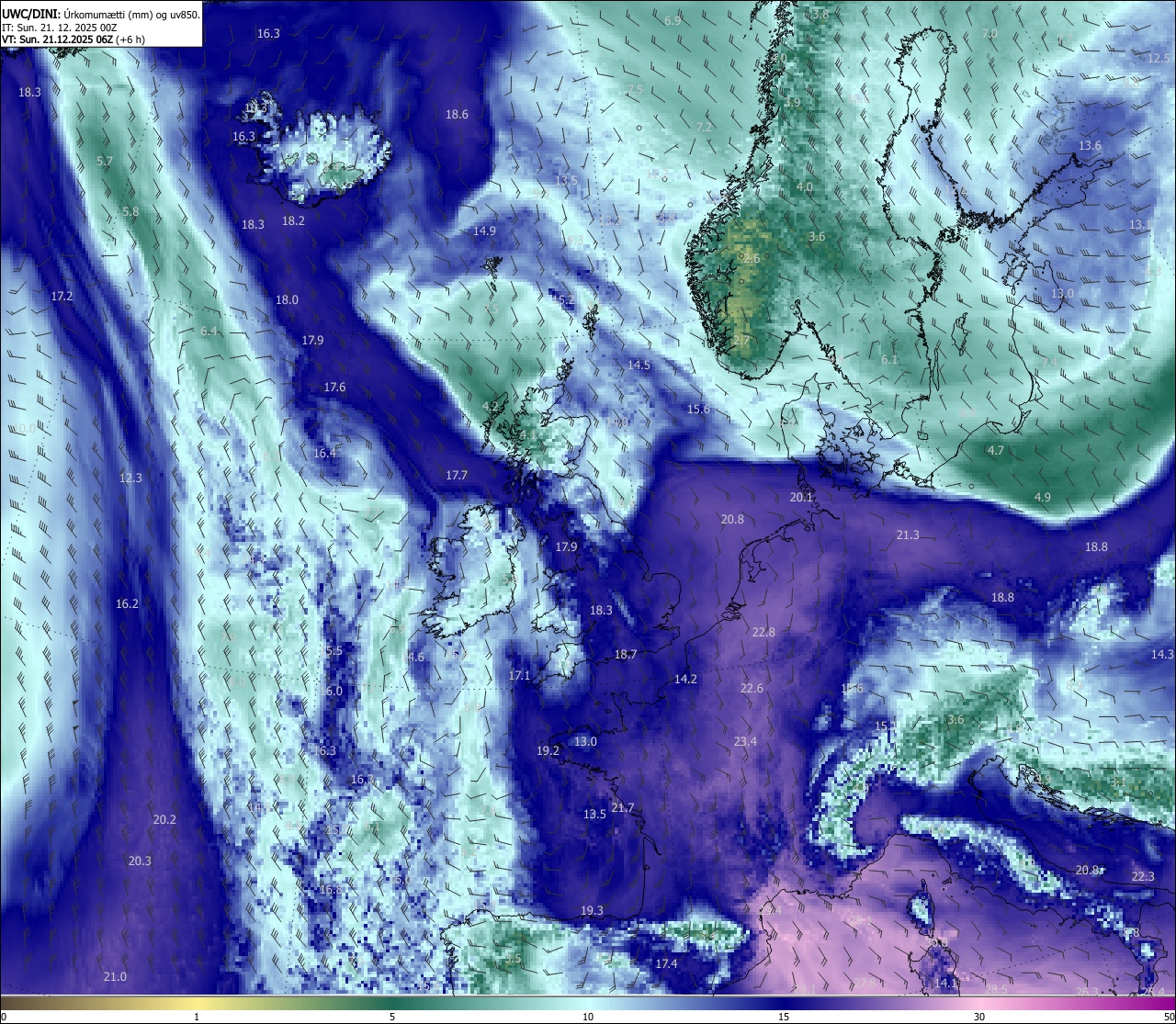Viewport: 1176px width, 1024px height.
Task: Click the 22.6 value on the map
Action: pos(752,689)
